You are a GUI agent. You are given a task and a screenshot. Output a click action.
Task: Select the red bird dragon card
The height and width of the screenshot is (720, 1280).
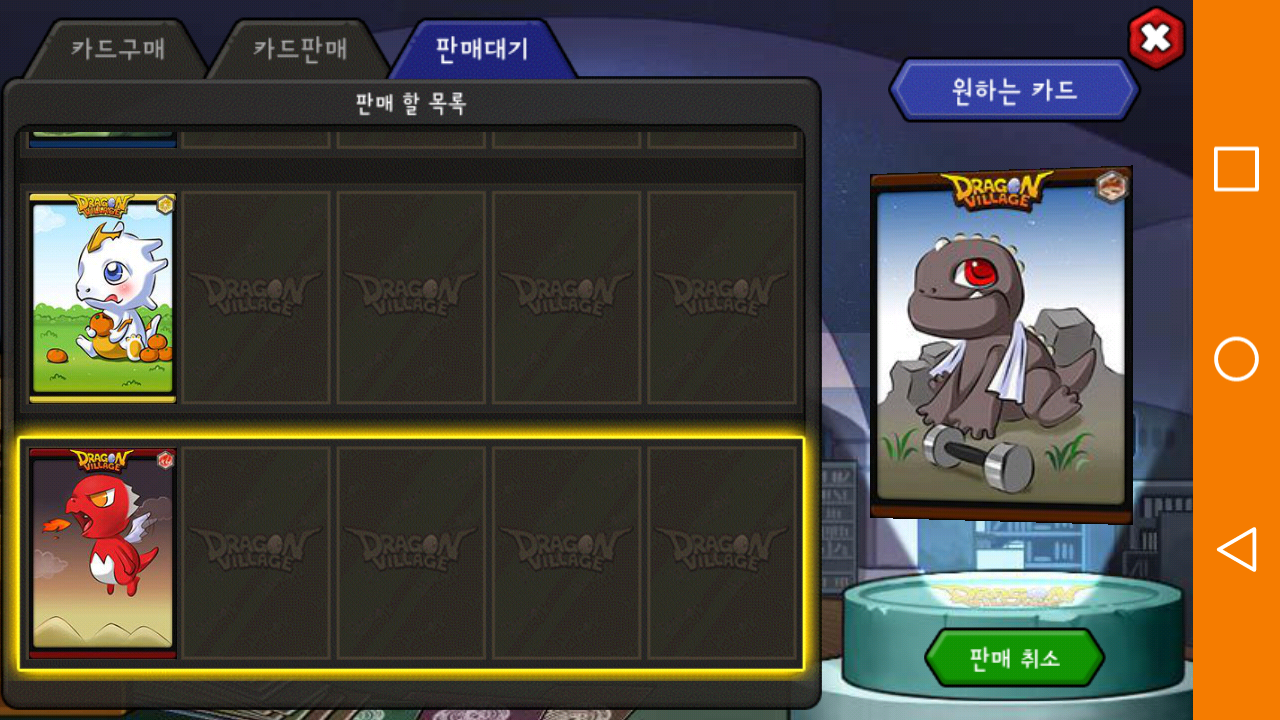(102, 553)
